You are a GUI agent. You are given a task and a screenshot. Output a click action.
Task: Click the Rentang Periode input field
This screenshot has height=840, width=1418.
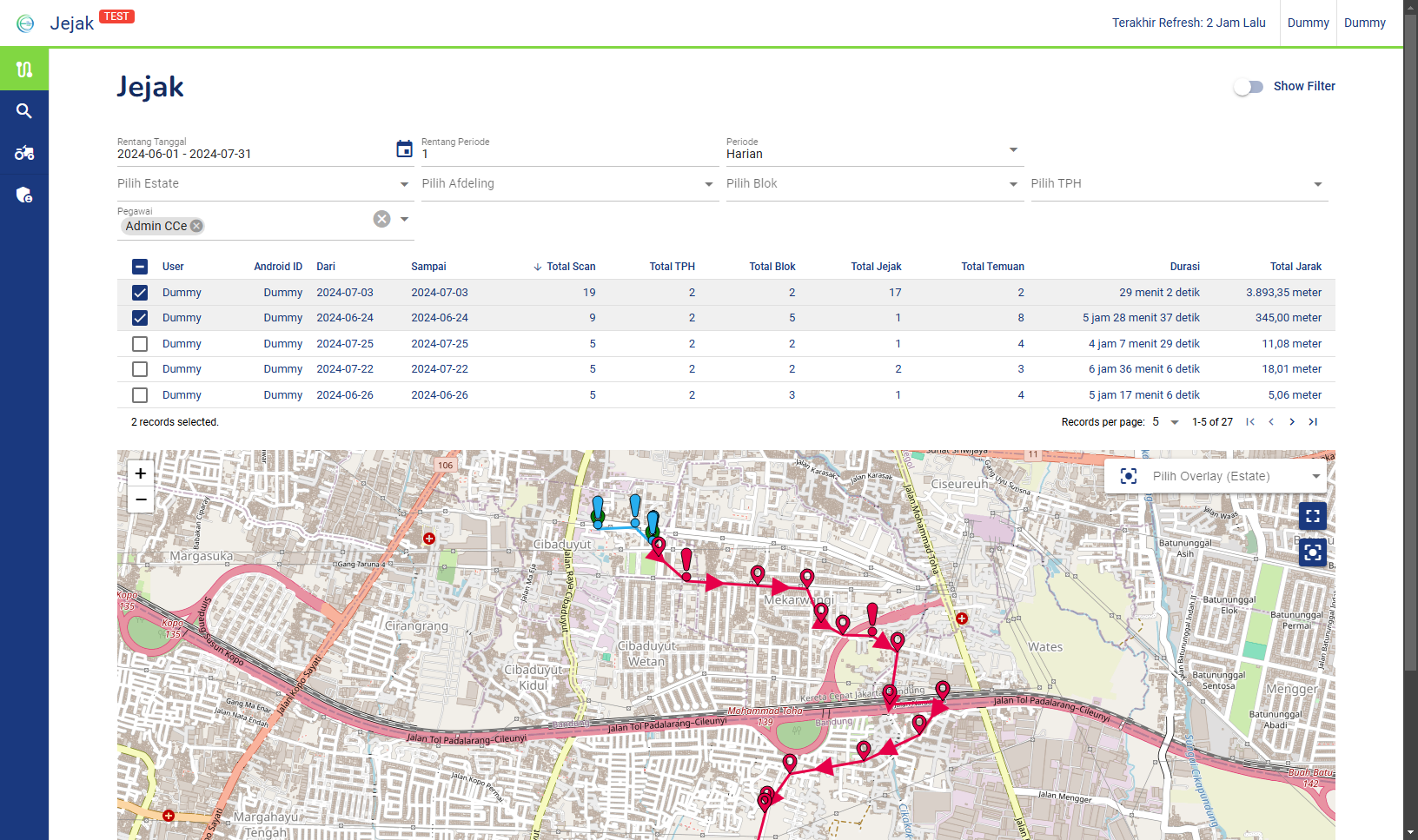(570, 149)
